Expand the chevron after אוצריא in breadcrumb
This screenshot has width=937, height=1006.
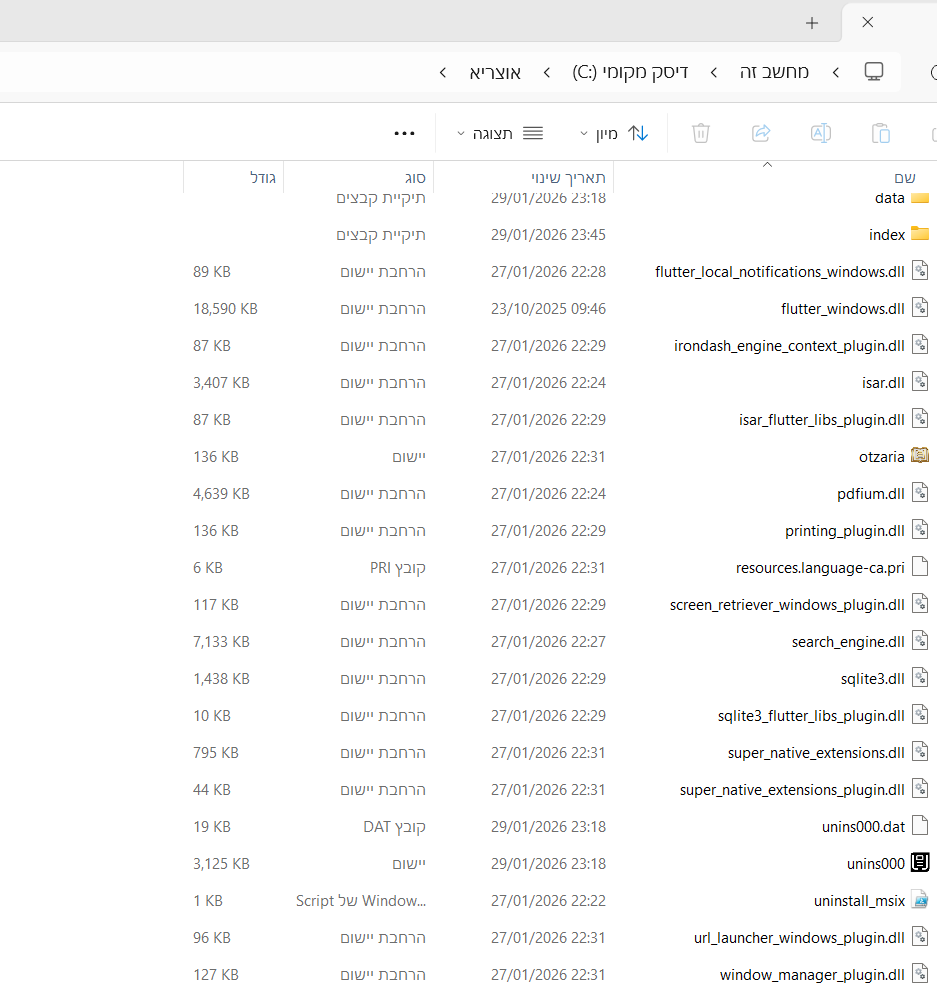[x=443, y=72]
